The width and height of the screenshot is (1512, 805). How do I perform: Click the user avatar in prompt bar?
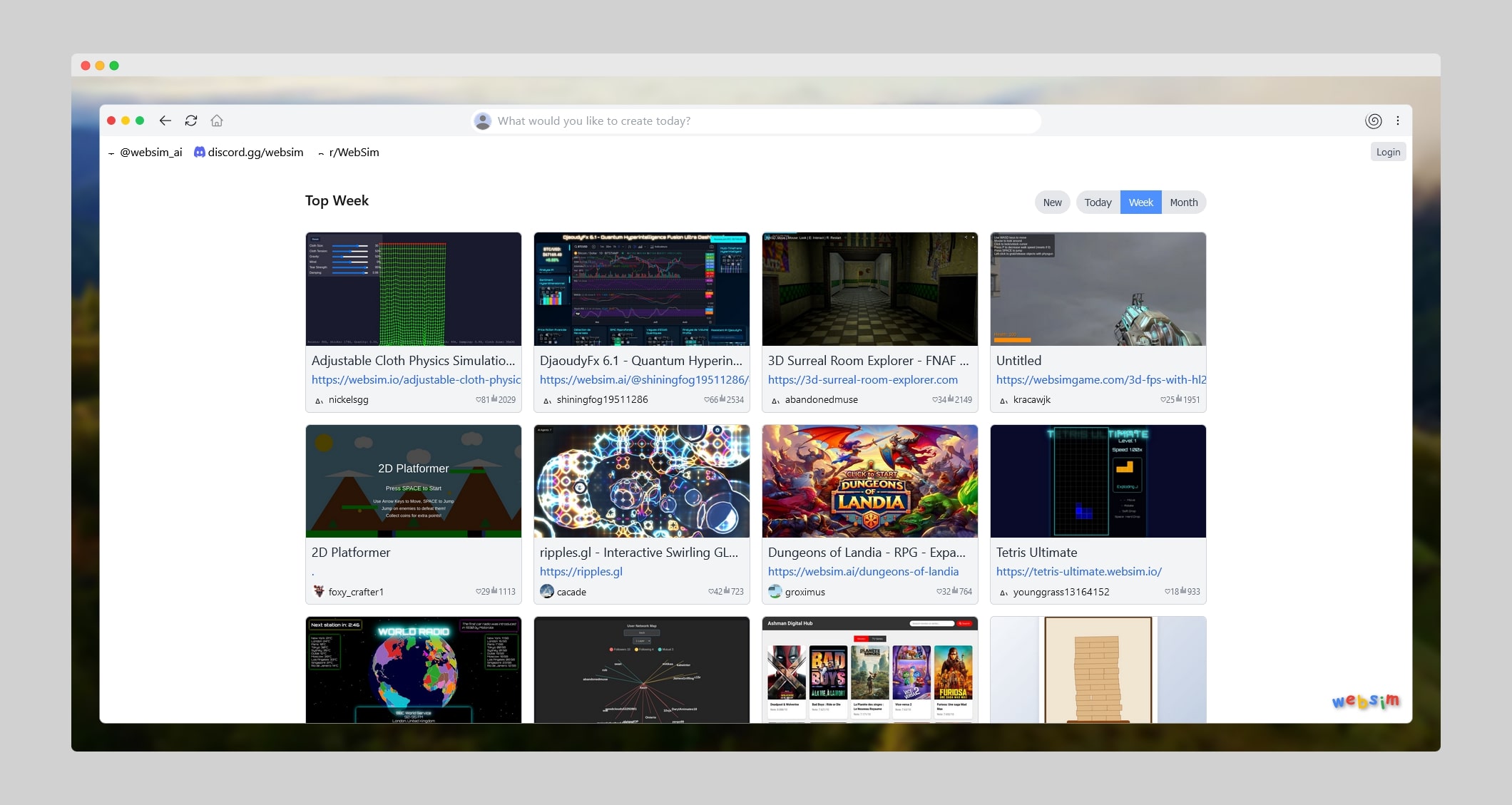483,121
